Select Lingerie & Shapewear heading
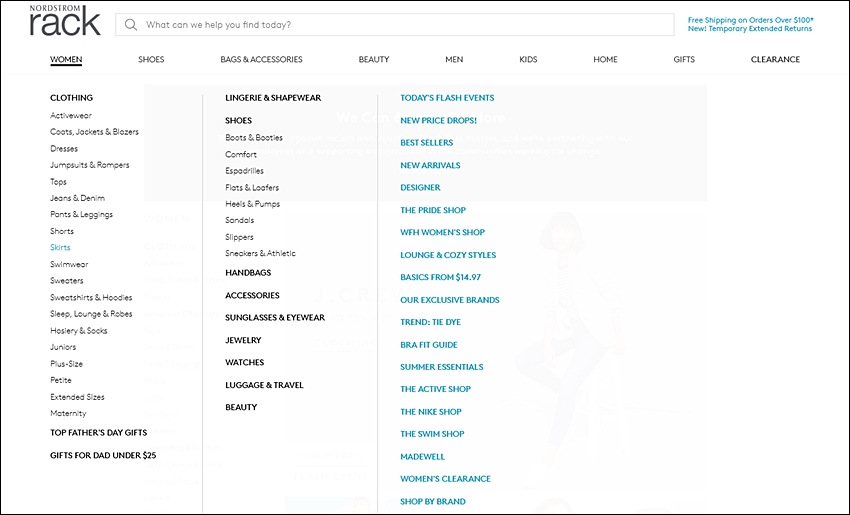Screen dimensions: 850x515 click(273, 98)
